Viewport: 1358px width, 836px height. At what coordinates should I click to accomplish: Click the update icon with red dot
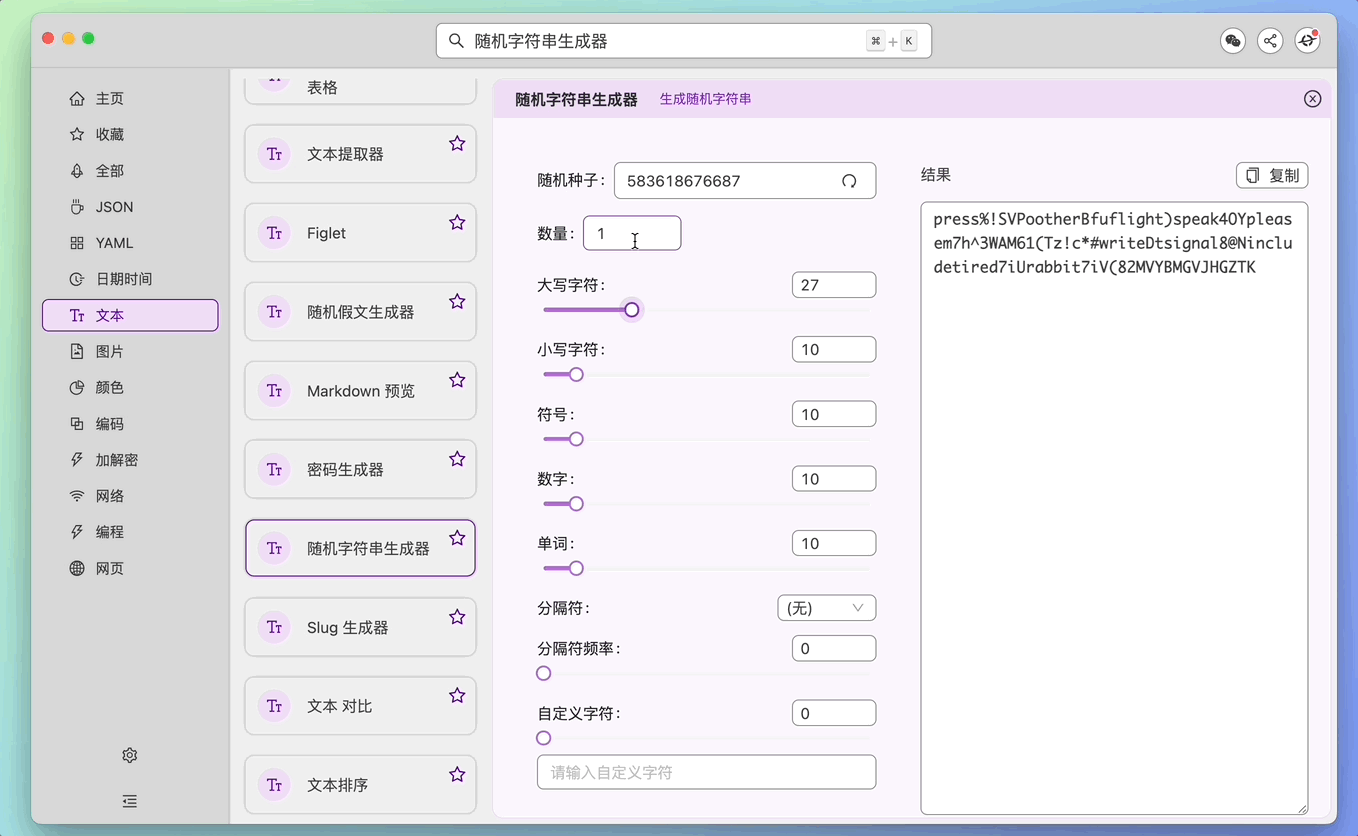click(x=1307, y=41)
